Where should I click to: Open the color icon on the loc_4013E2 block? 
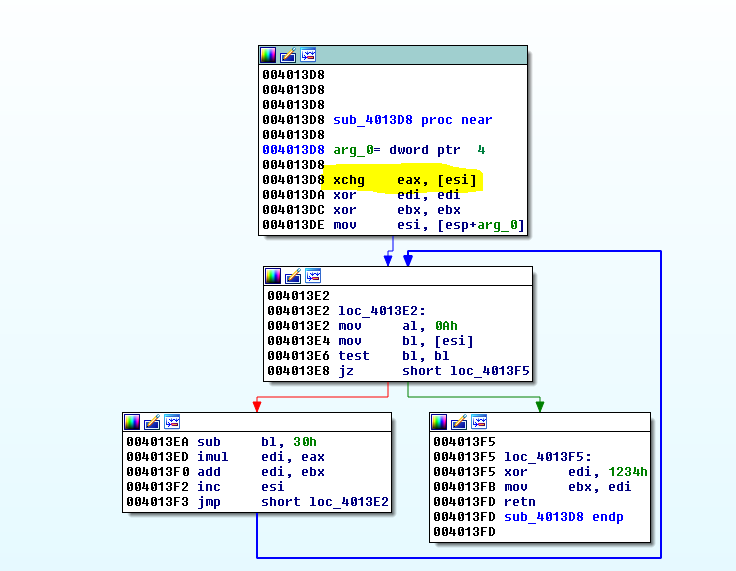click(273, 276)
